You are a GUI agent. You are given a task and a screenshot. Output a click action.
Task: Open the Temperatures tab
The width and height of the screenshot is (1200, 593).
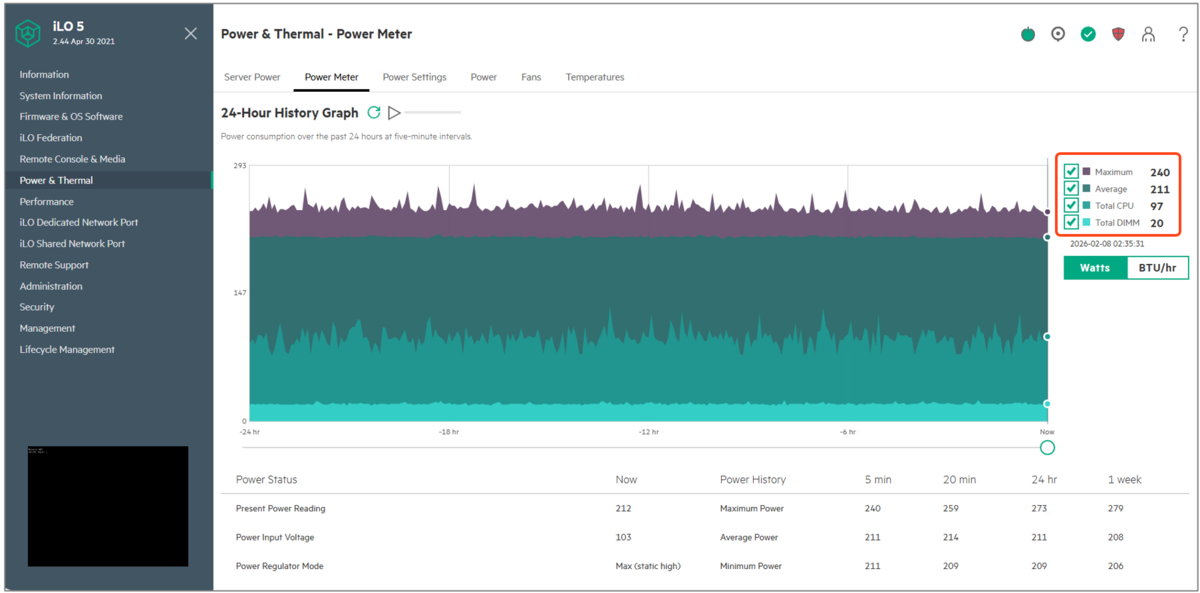click(595, 77)
